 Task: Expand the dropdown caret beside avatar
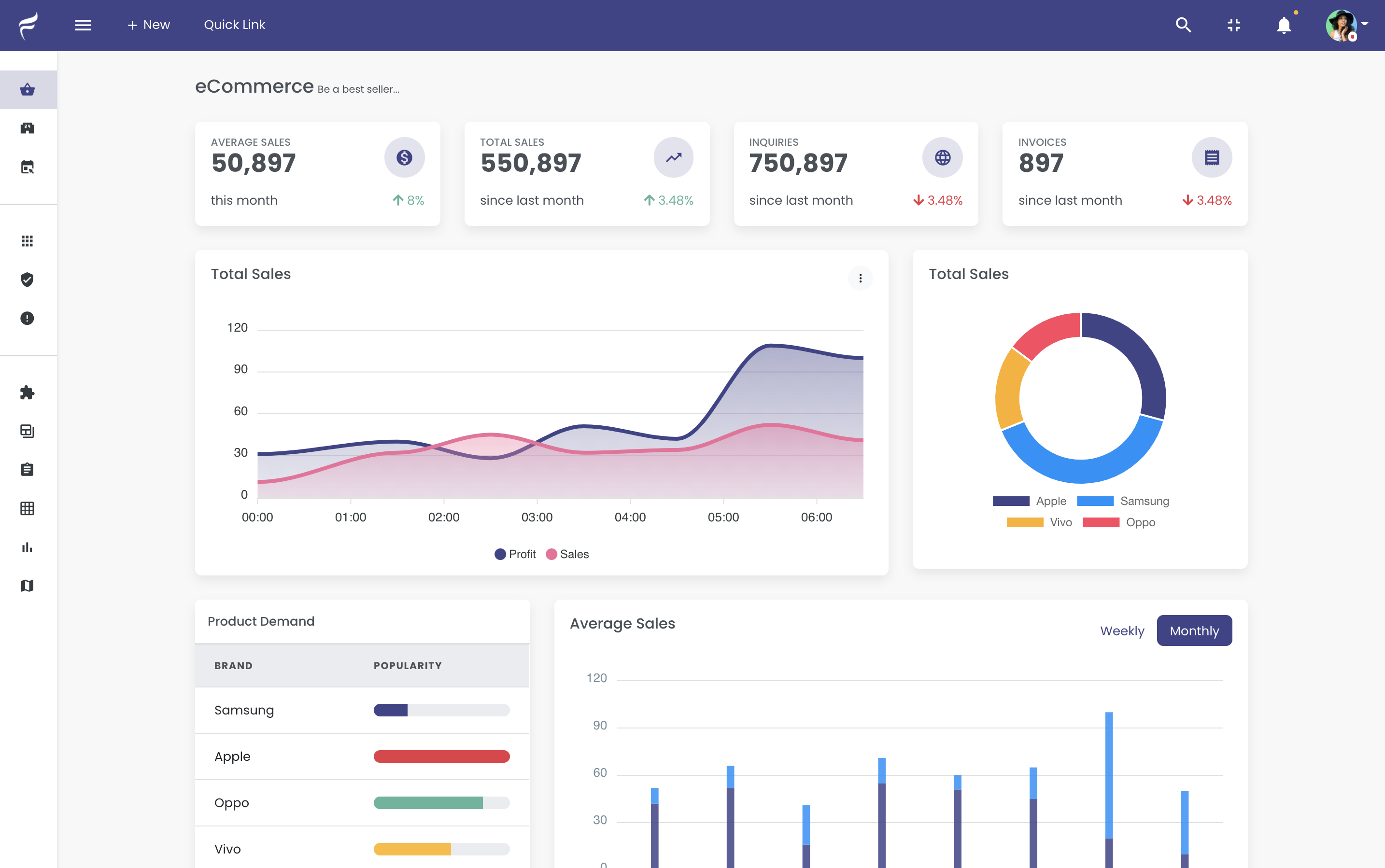(x=1365, y=24)
